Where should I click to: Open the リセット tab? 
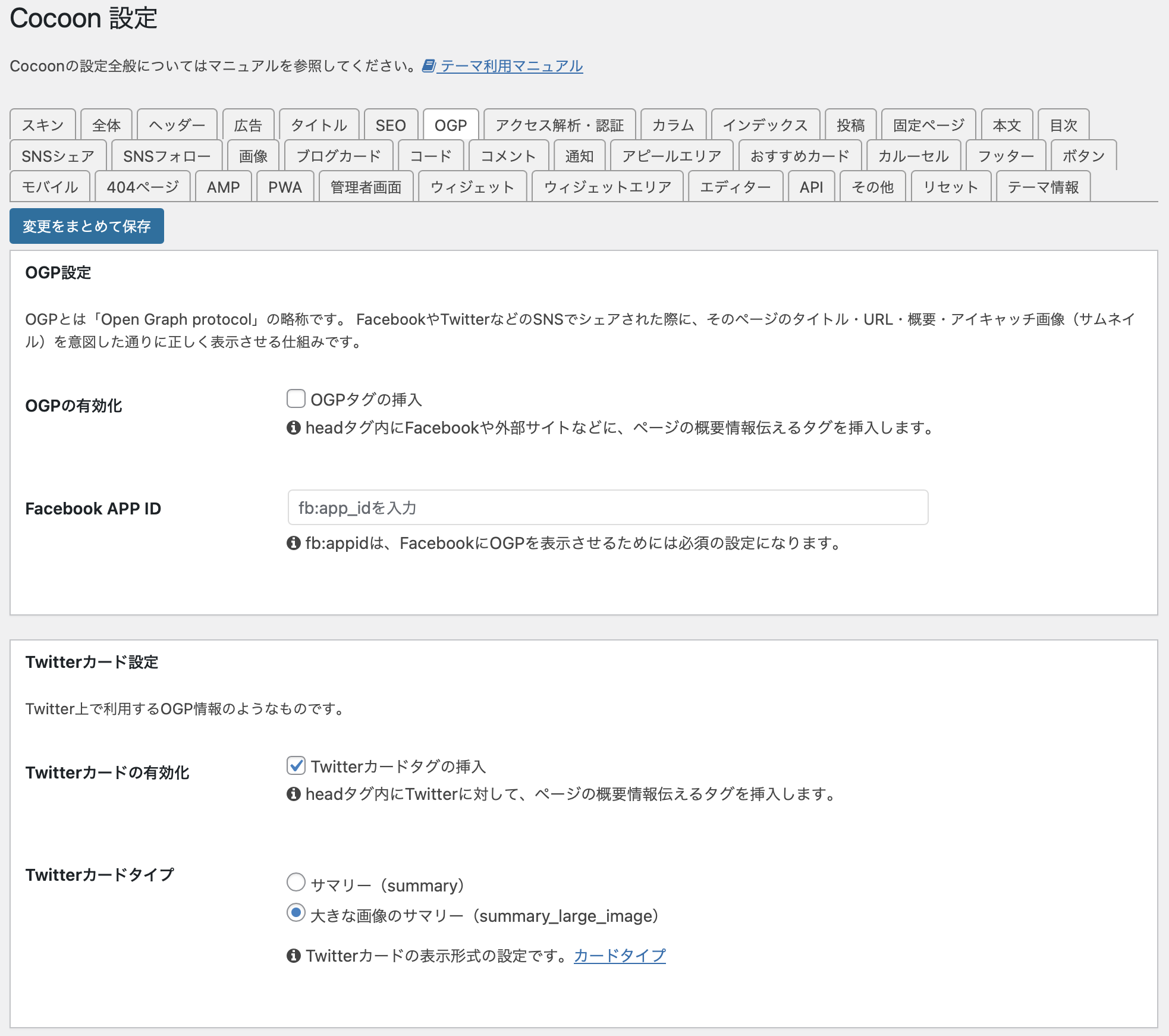(x=950, y=187)
